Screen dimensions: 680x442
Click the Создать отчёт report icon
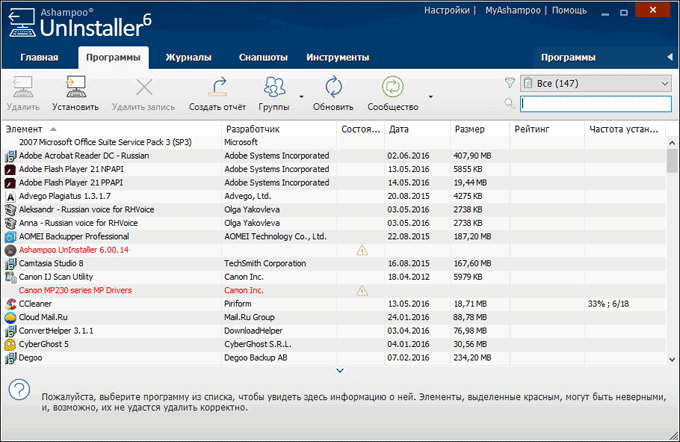tap(217, 86)
